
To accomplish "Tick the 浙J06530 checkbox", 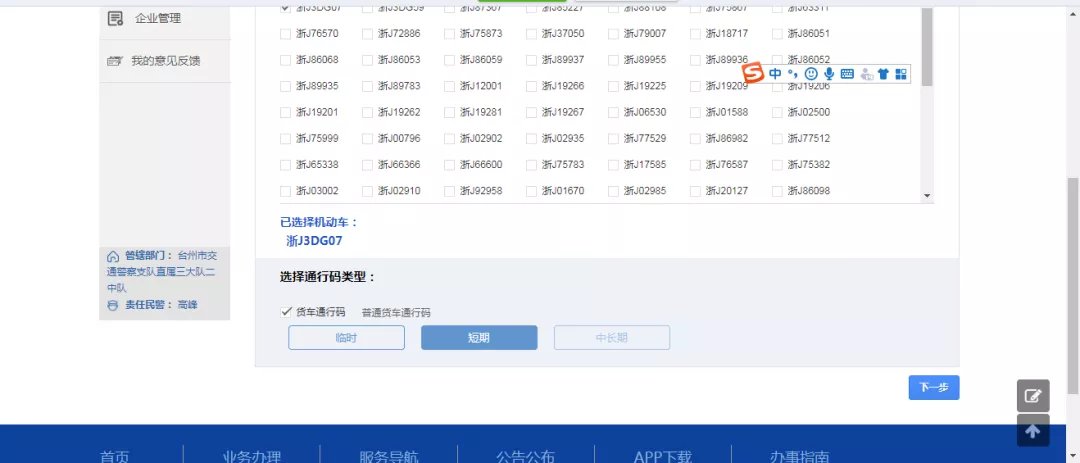I will 613,112.
